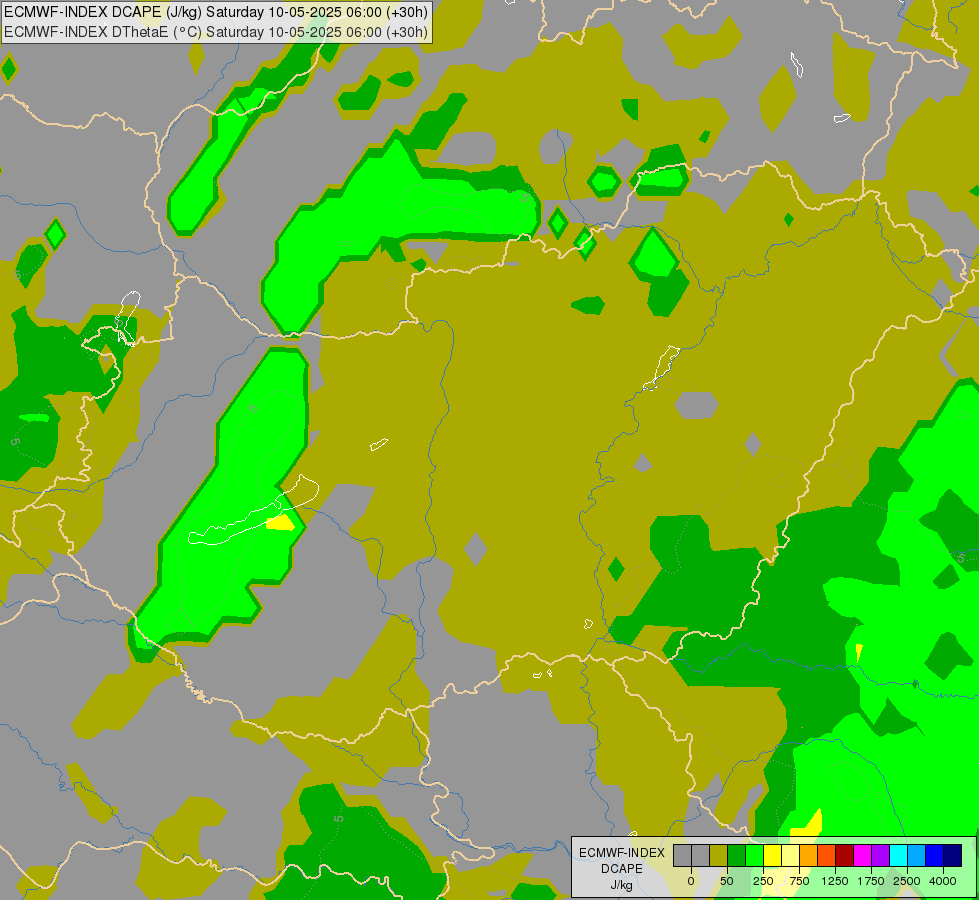Click the legend value label 750

click(x=799, y=881)
